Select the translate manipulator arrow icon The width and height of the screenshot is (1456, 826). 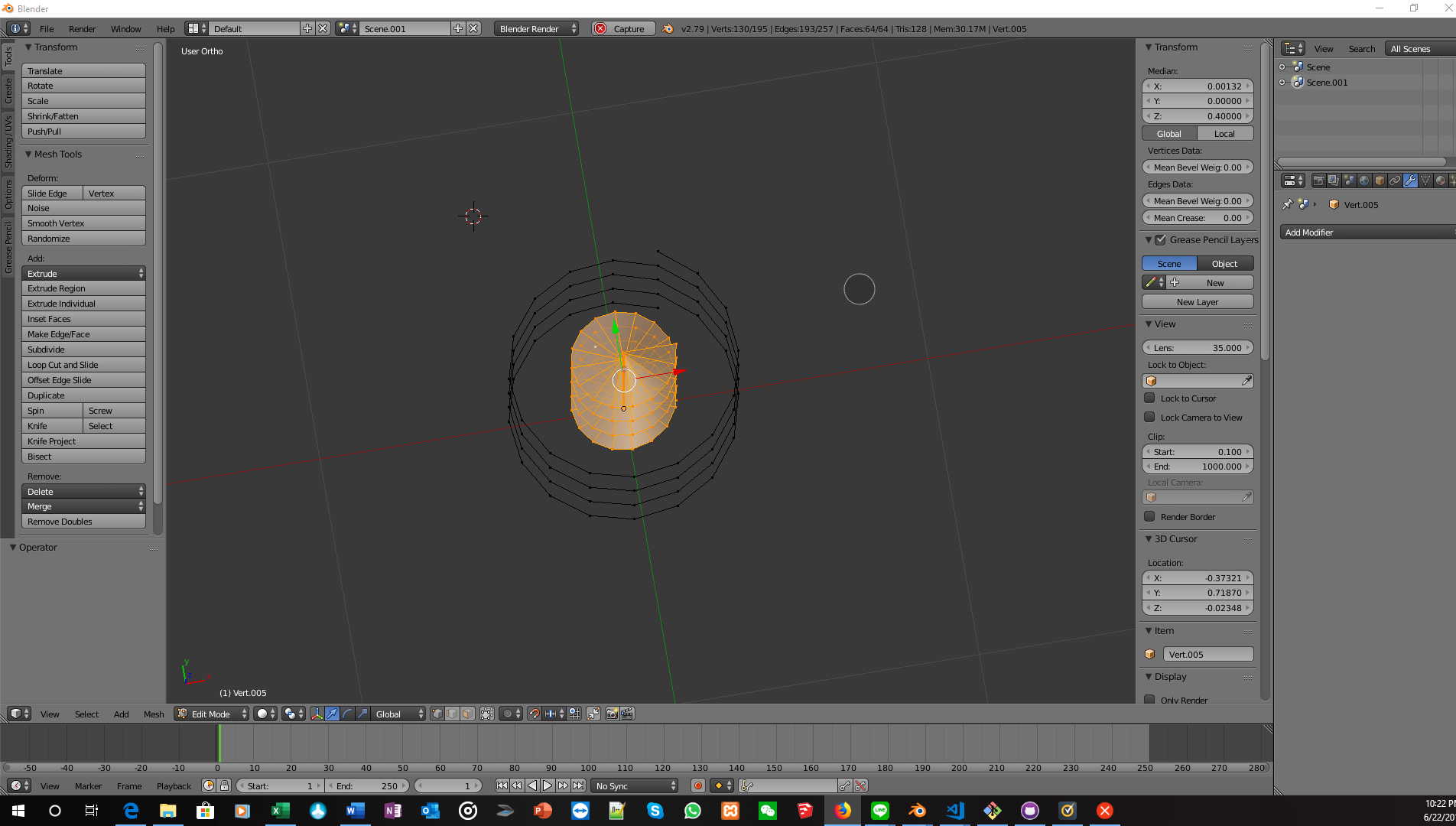pyautogui.click(x=333, y=714)
